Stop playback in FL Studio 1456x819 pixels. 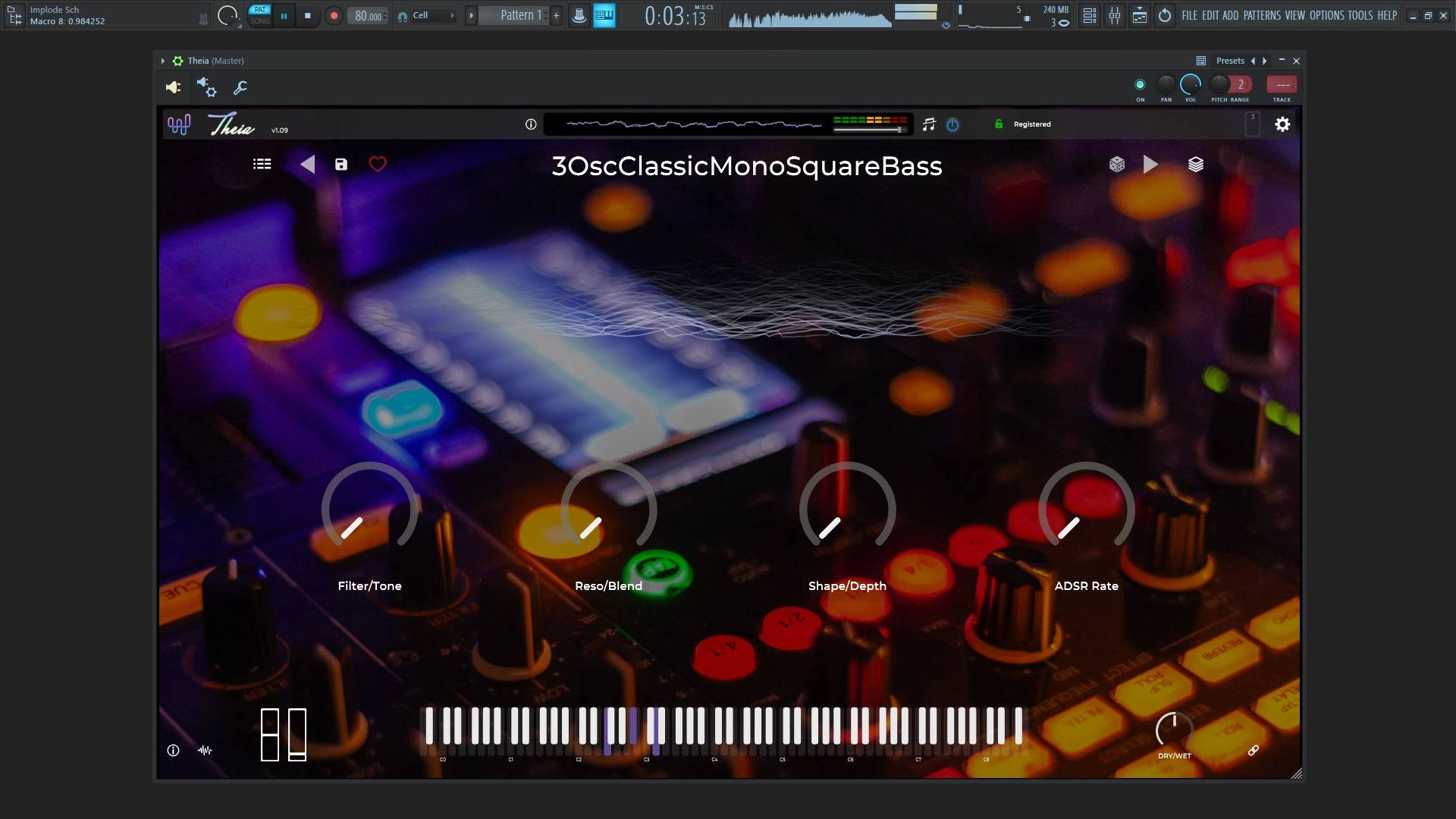coord(307,15)
